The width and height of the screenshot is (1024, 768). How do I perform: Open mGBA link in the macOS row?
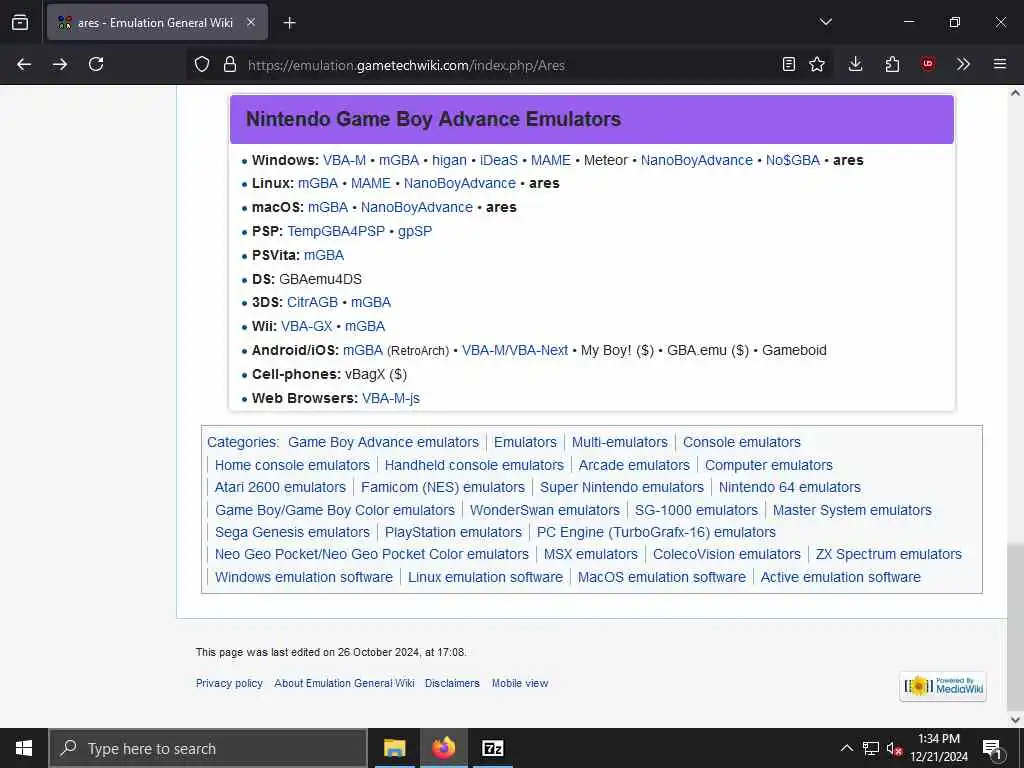(328, 207)
